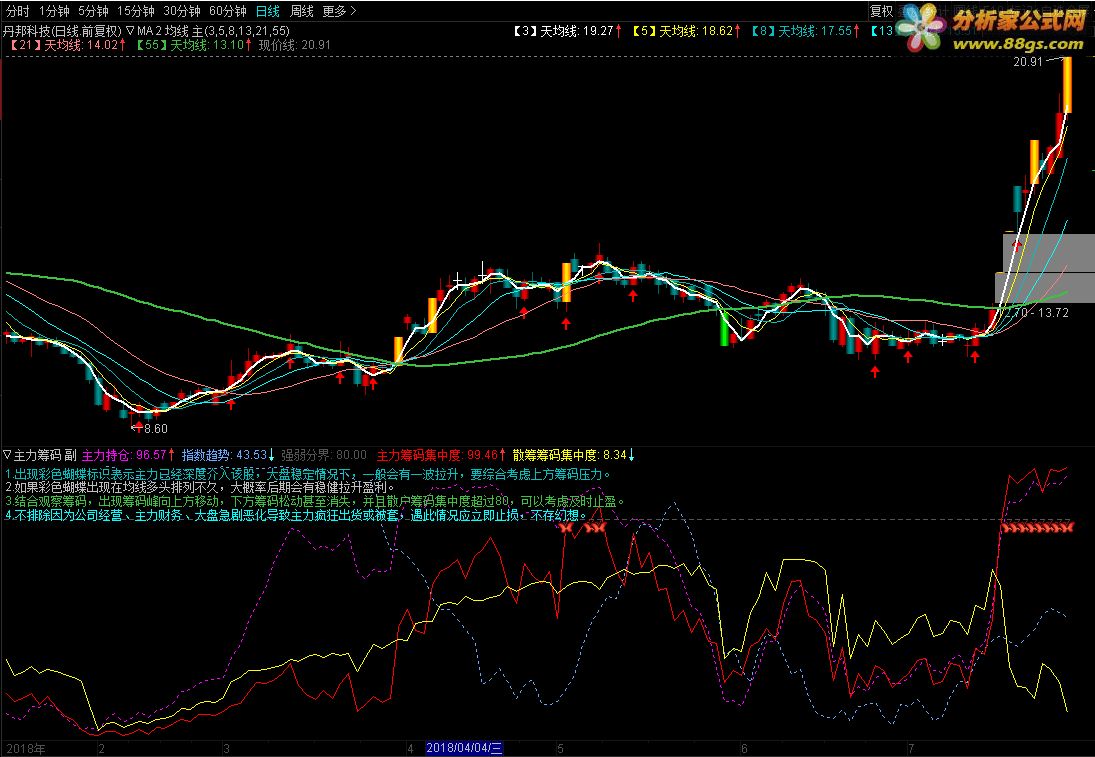Select the 5分钟 period tab
The width and height of the screenshot is (1095, 757).
93,11
